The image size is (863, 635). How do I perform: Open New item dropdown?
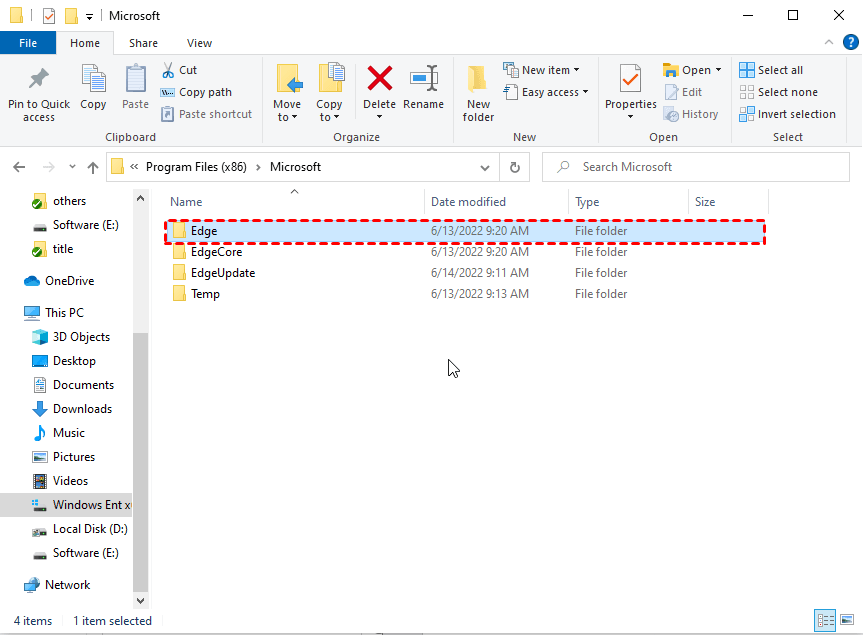point(542,70)
